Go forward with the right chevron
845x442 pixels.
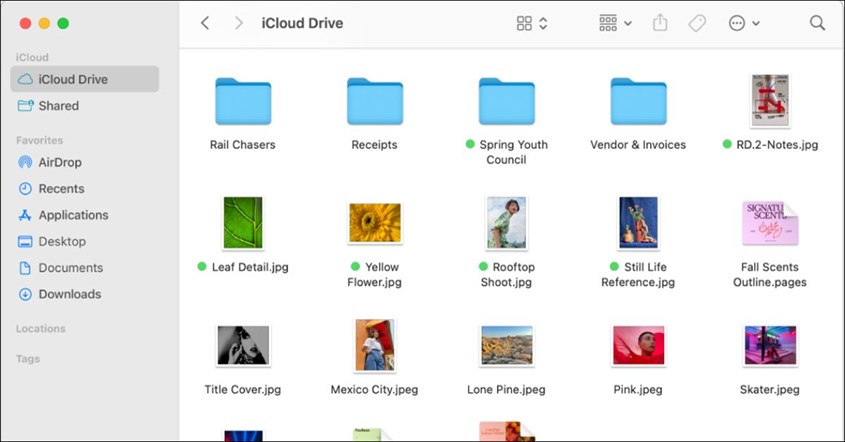coord(238,23)
